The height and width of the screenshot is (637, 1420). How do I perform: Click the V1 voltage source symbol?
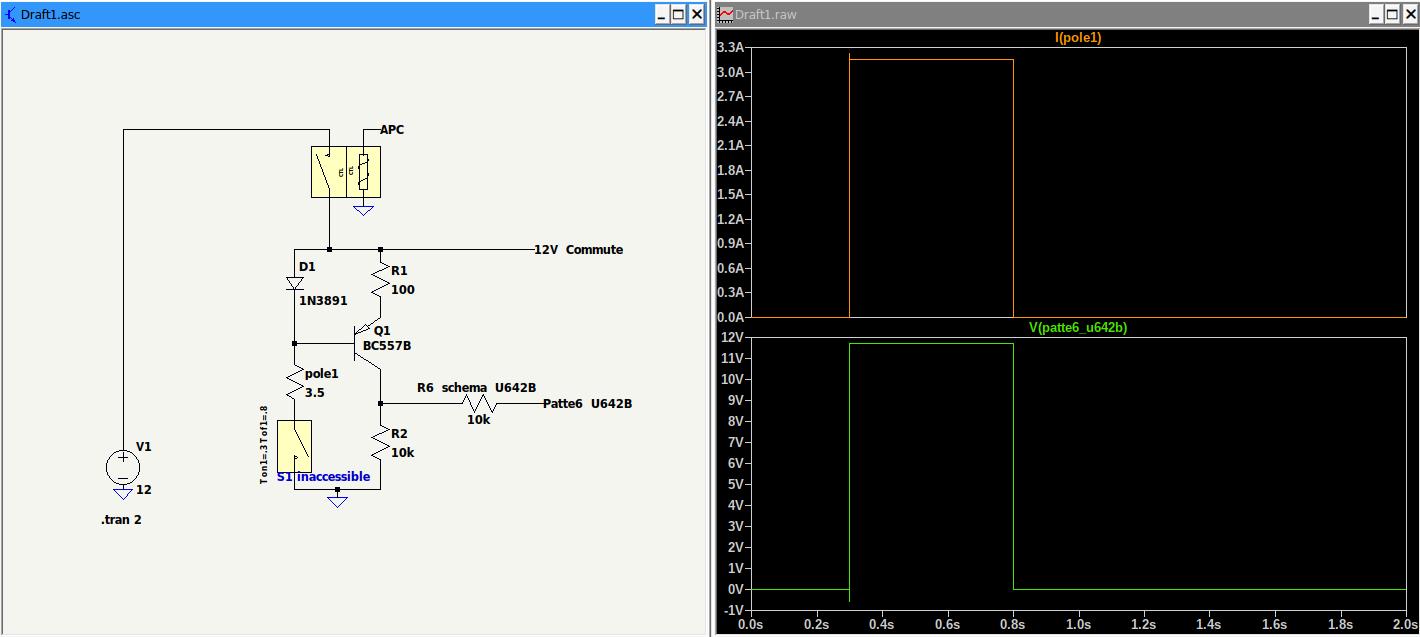(123, 468)
